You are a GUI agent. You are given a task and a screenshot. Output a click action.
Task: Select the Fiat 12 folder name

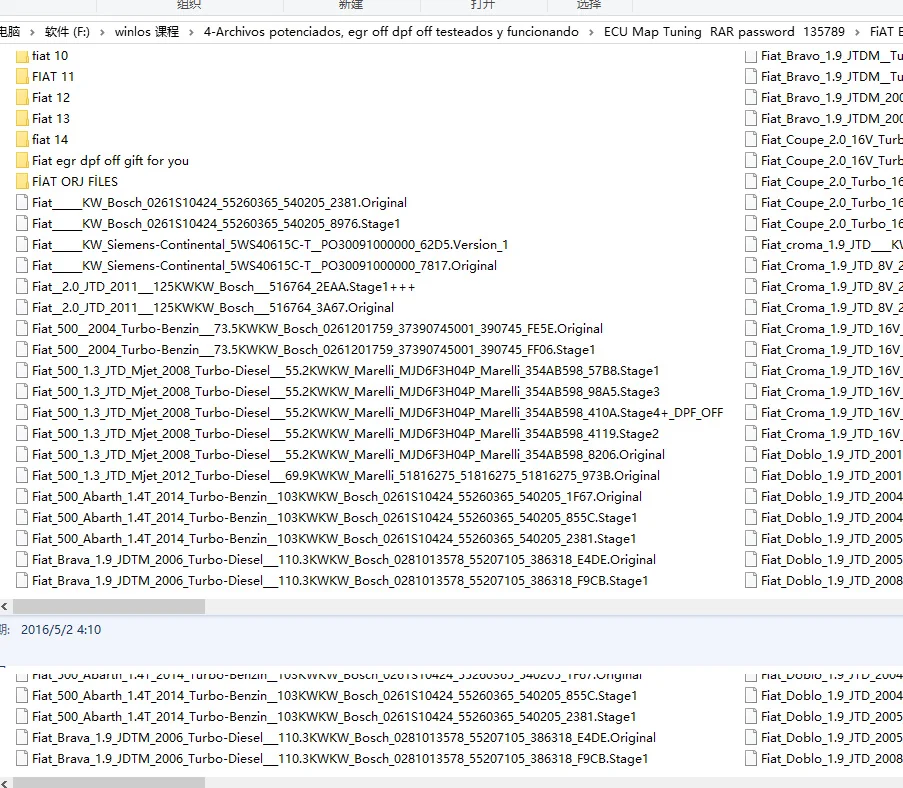tap(51, 98)
